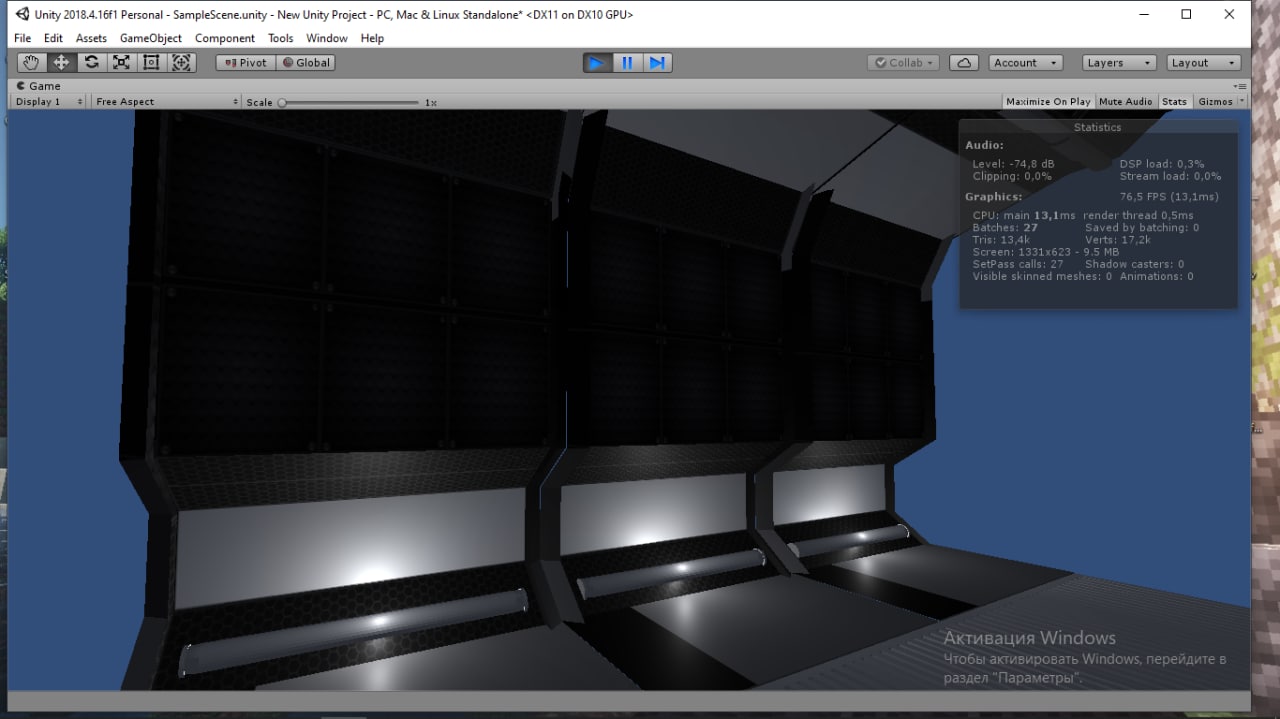This screenshot has height=719, width=1280.
Task: Select the Game tab
Action: [x=38, y=86]
